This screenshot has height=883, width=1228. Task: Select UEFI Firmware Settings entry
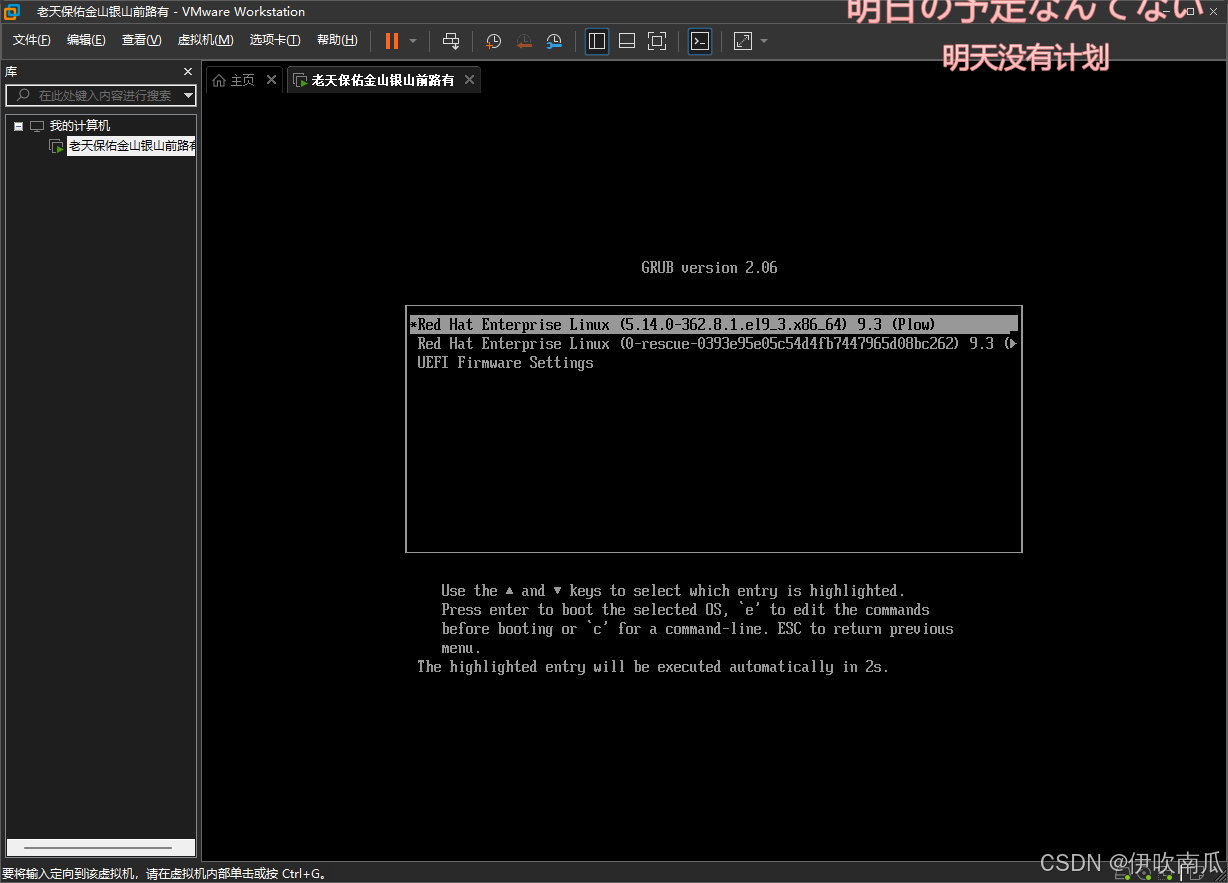505,362
